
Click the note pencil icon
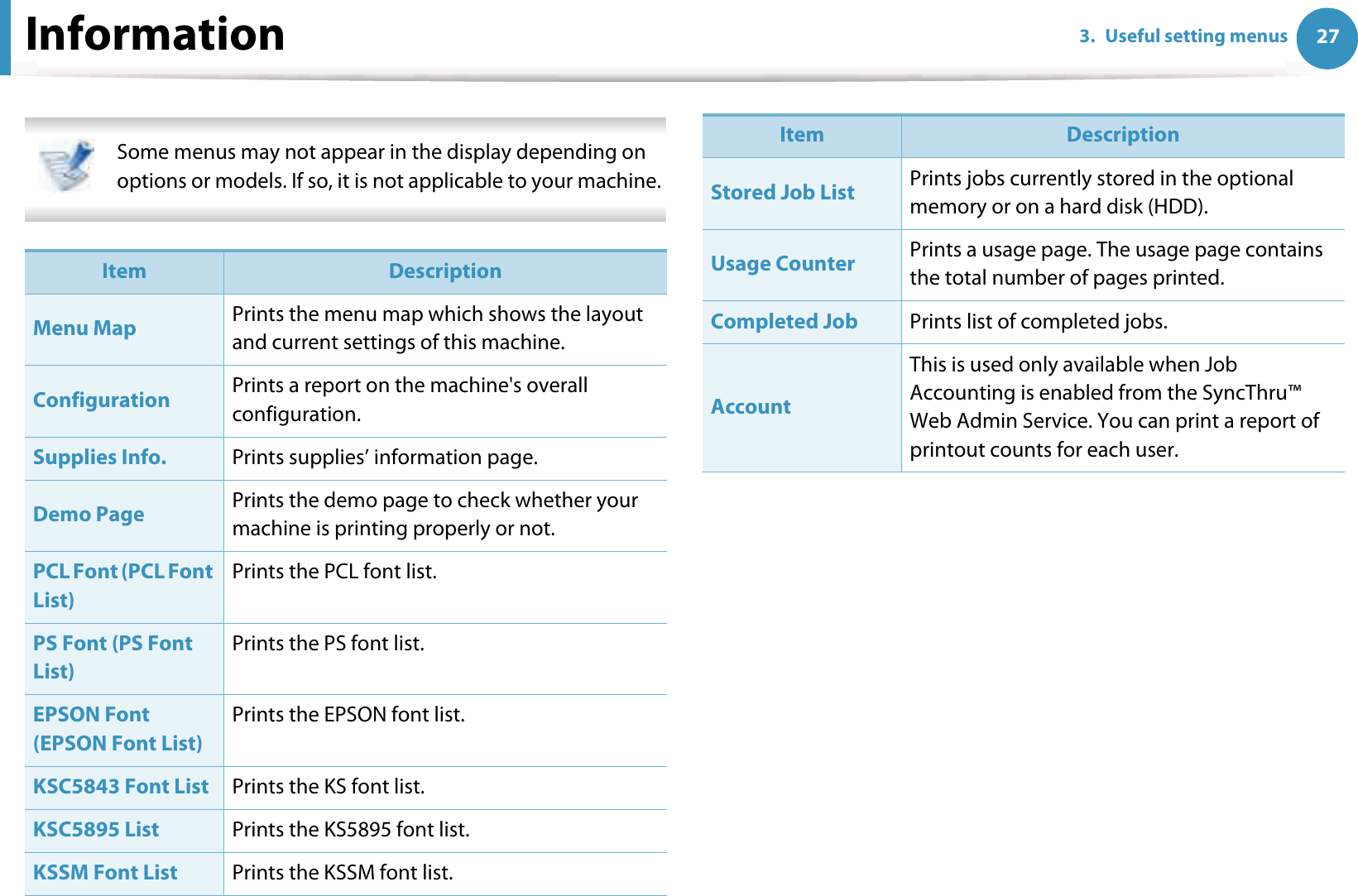pos(66,165)
